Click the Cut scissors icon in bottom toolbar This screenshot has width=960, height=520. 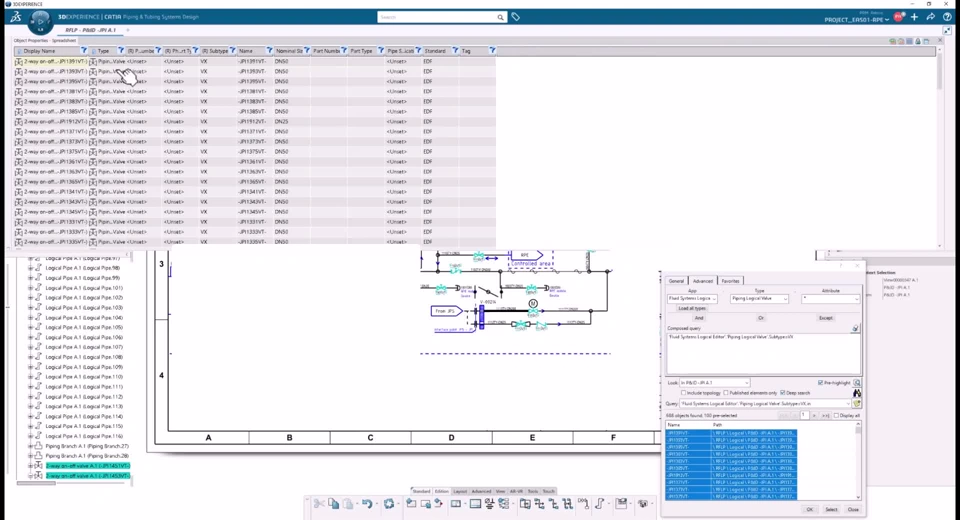point(319,503)
